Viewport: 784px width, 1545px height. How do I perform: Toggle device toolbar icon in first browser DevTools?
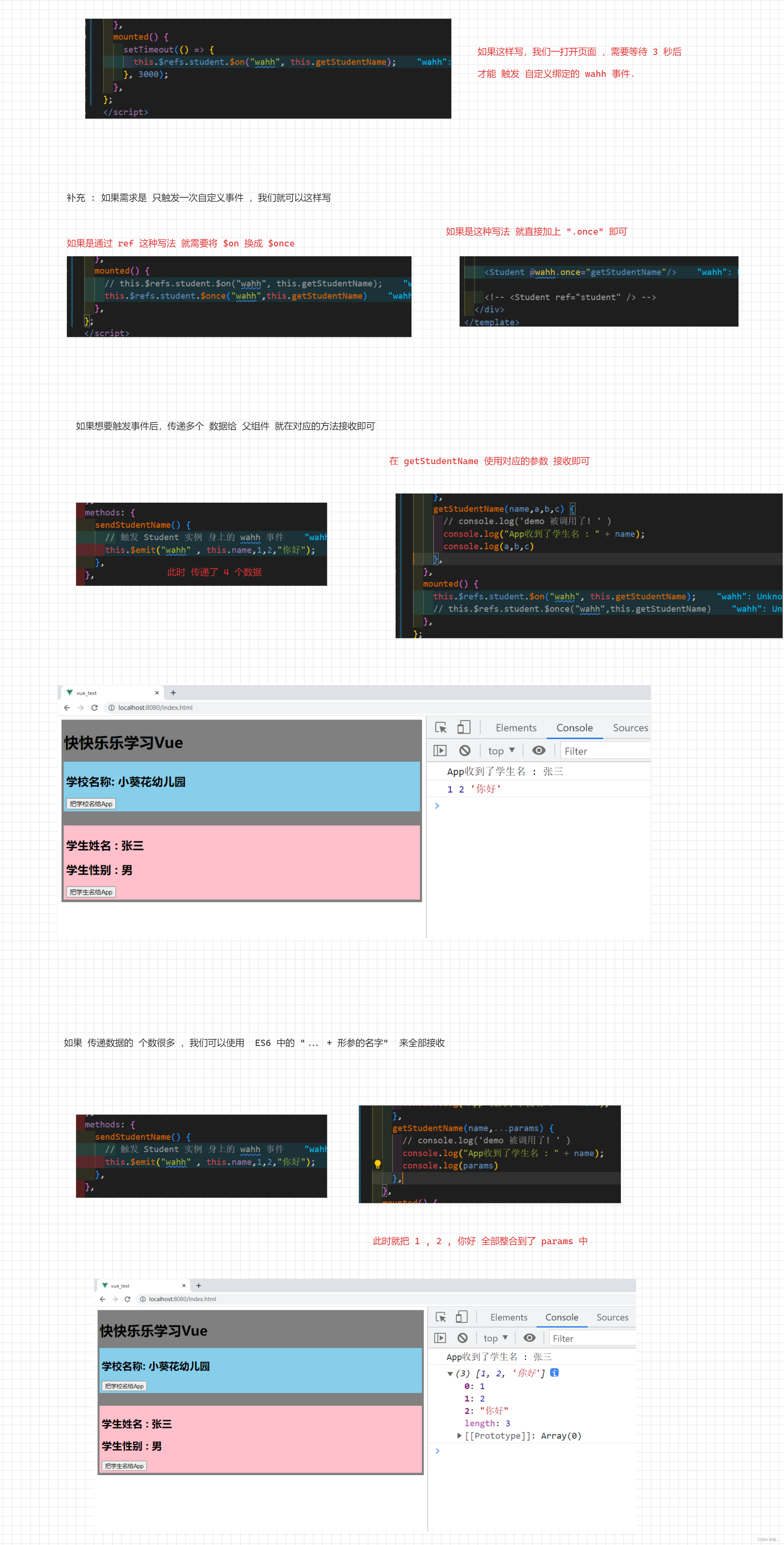tap(464, 727)
